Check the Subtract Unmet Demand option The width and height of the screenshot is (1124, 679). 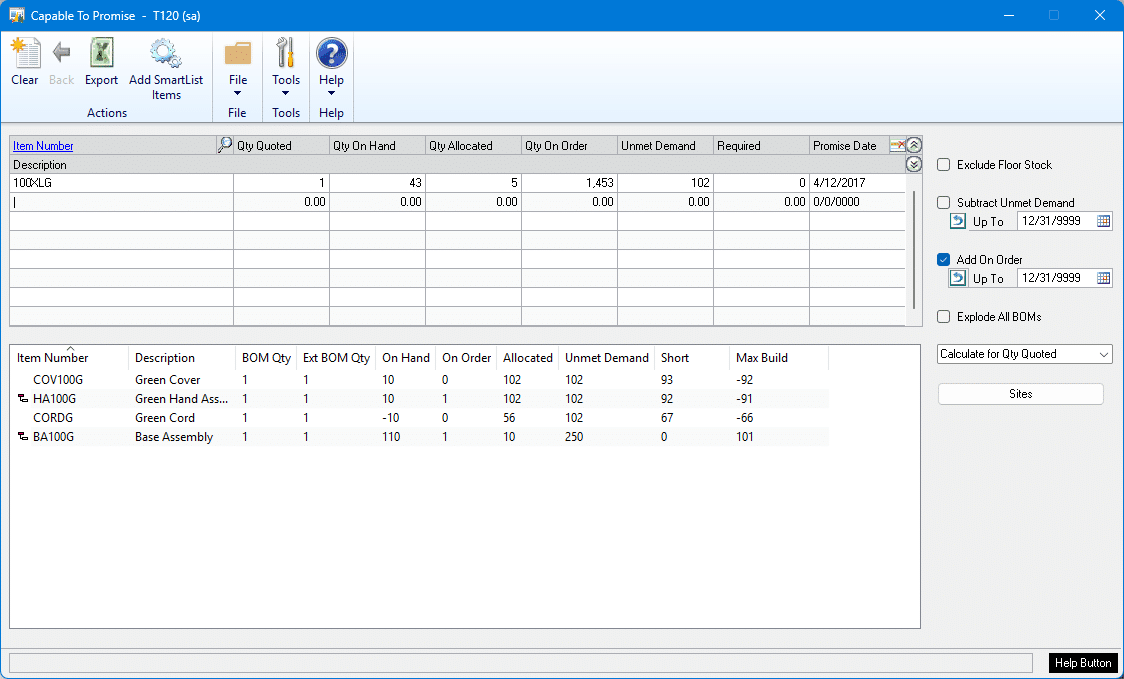click(944, 203)
